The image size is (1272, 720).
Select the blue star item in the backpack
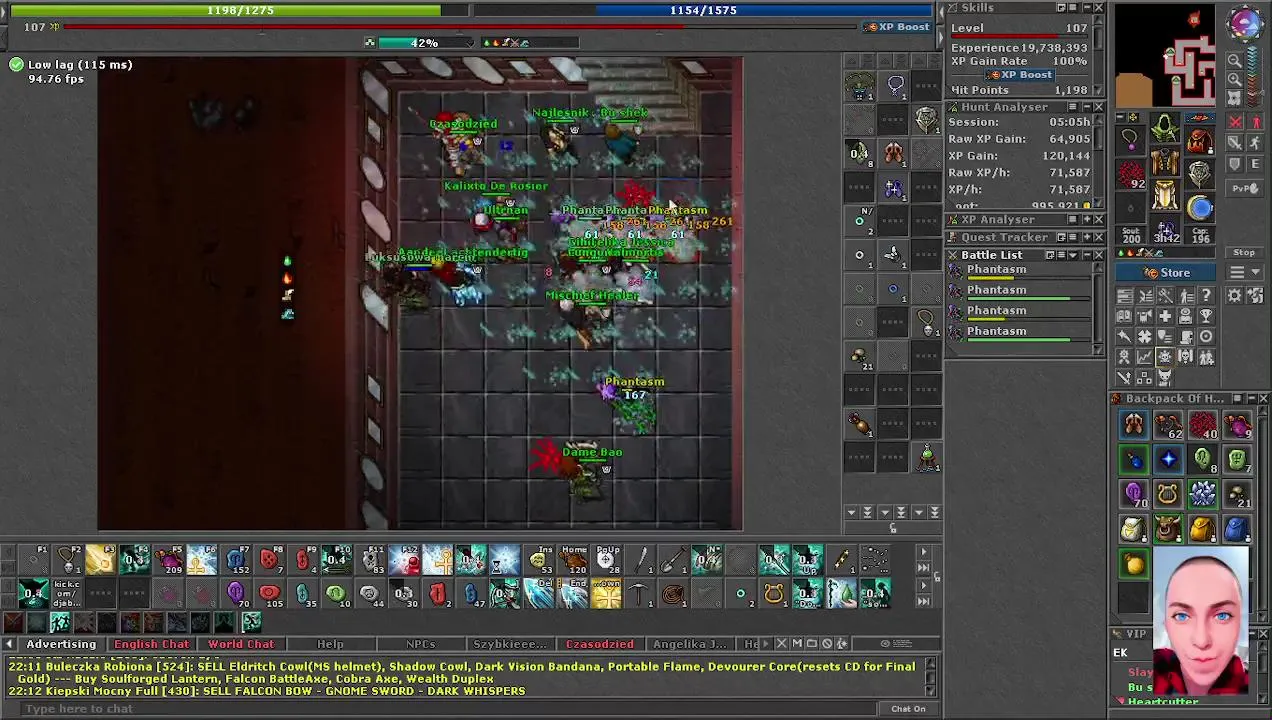[1168, 459]
